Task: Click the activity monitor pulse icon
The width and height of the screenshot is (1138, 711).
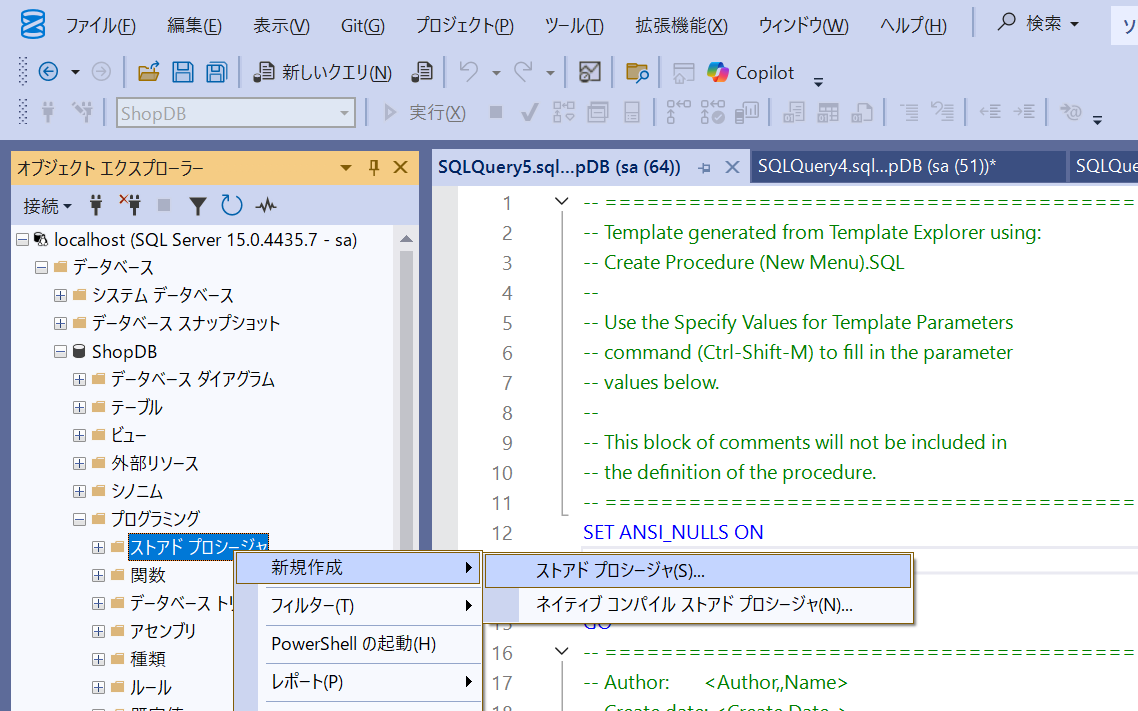Action: pyautogui.click(x=266, y=206)
